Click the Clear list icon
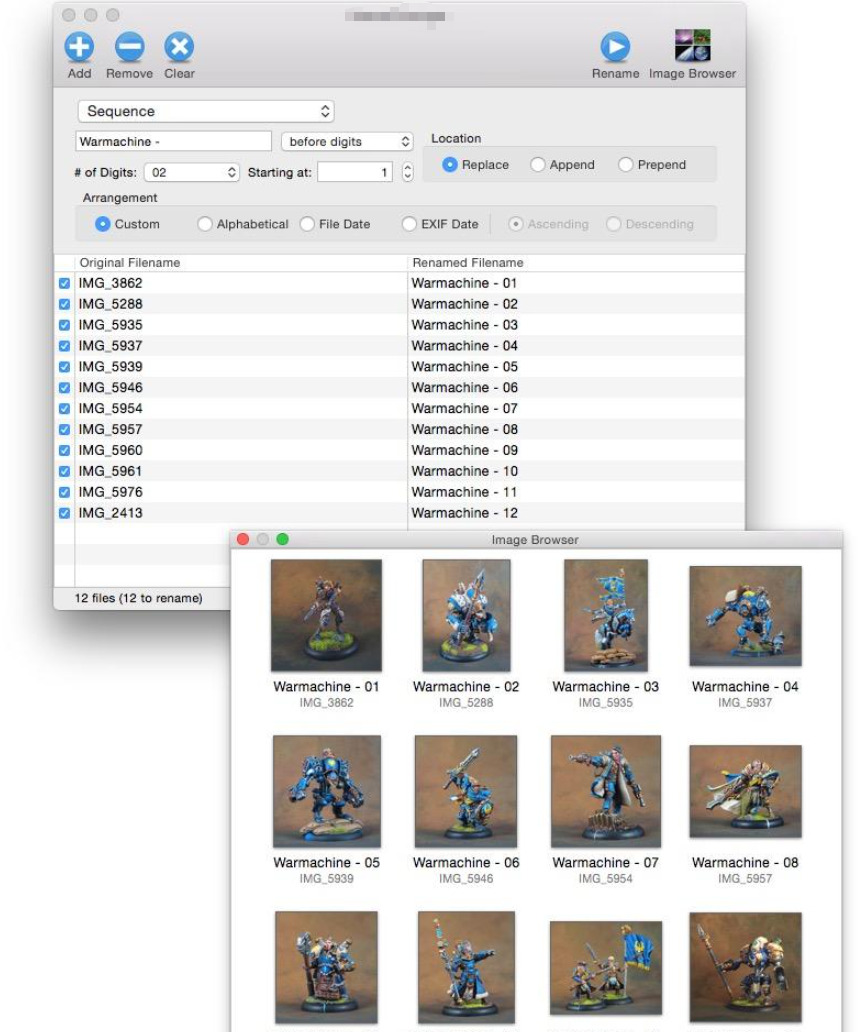Viewport: 866px width, 1032px height. 179,47
